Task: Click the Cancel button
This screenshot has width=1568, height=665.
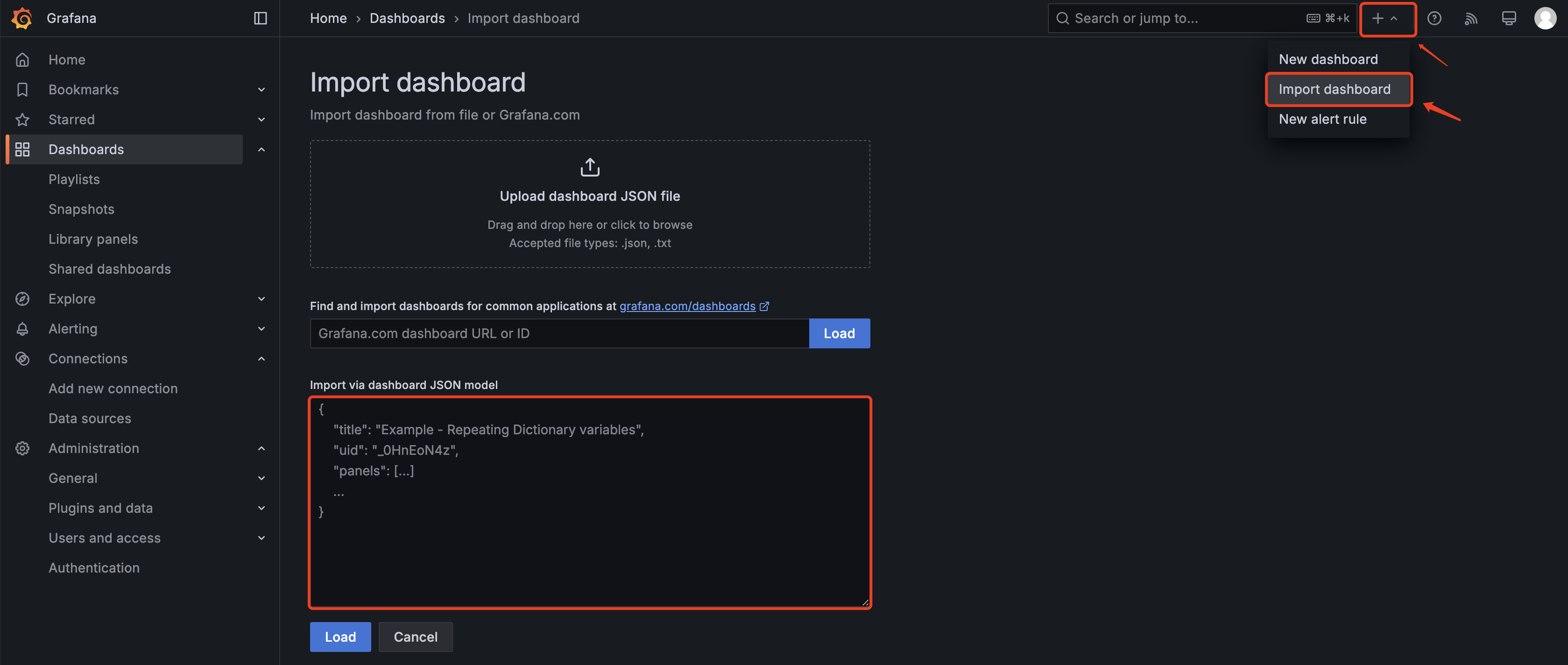Action: point(416,637)
